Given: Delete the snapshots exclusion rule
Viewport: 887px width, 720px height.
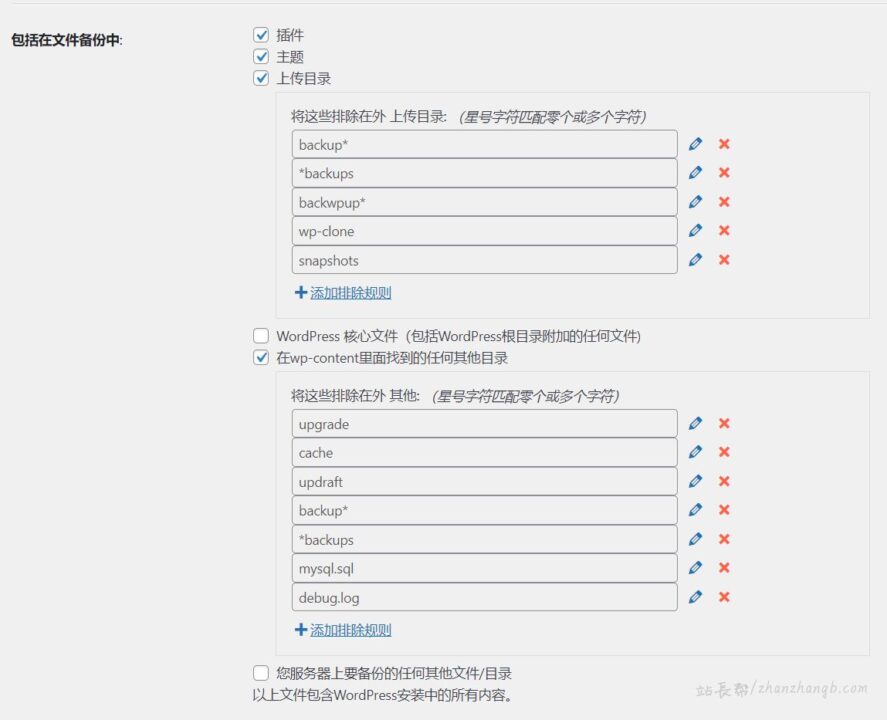Looking at the screenshot, I should pos(724,259).
